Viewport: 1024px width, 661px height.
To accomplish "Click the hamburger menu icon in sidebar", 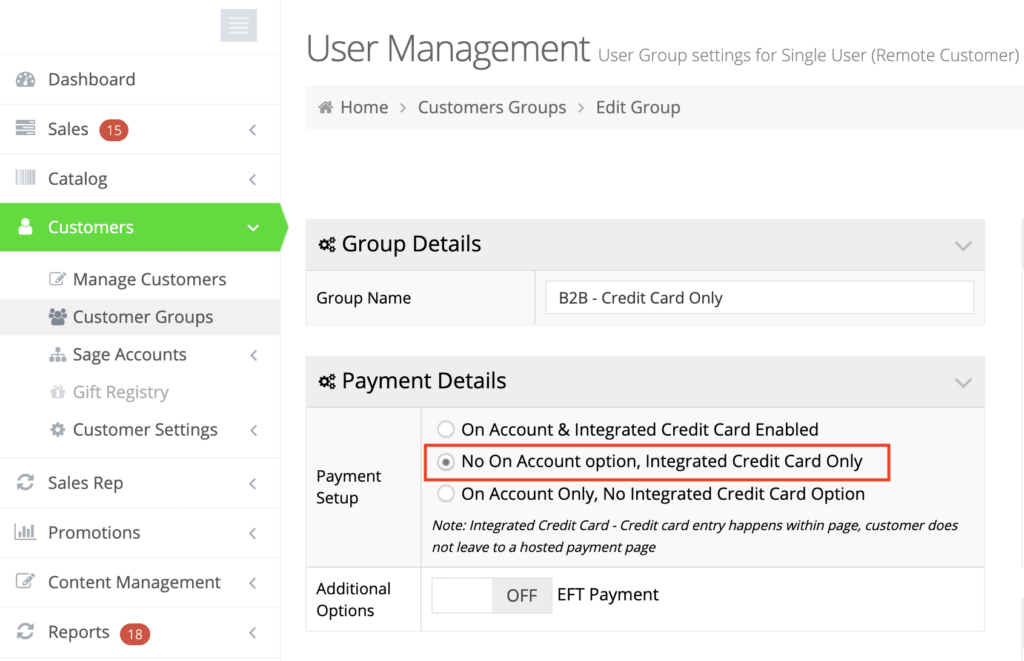I will point(238,26).
